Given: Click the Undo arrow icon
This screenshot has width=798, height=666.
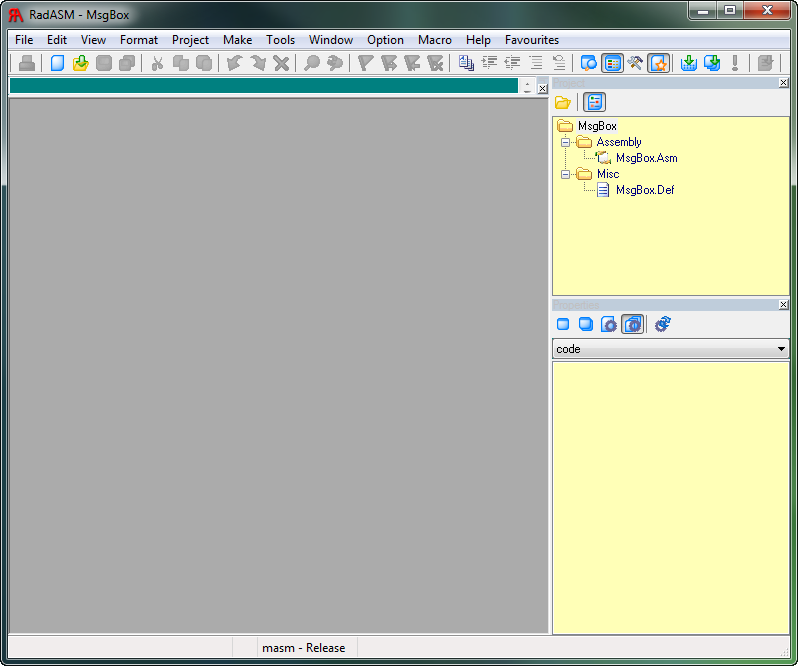Looking at the screenshot, I should [235, 64].
